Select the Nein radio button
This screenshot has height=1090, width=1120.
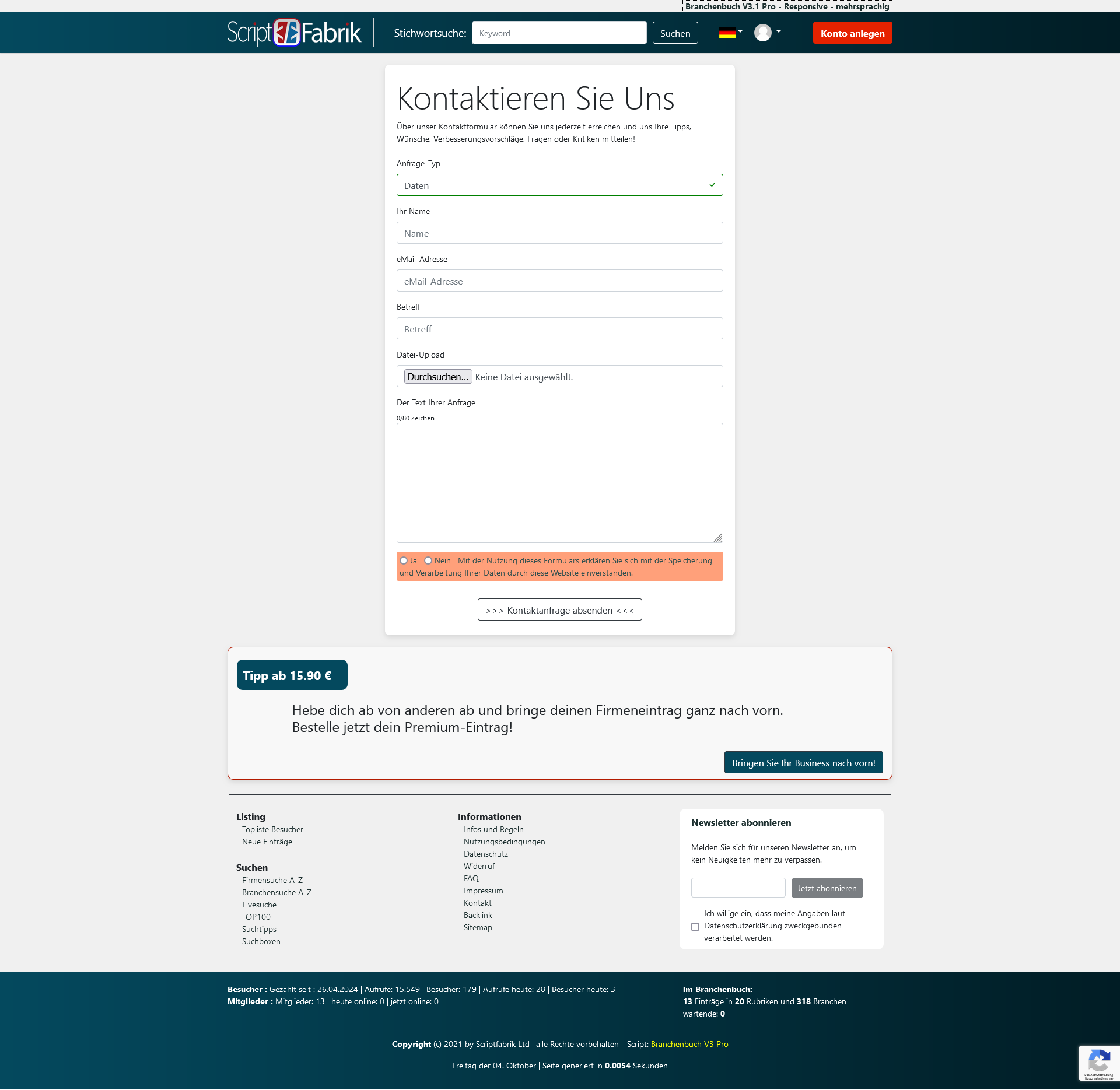click(x=428, y=560)
